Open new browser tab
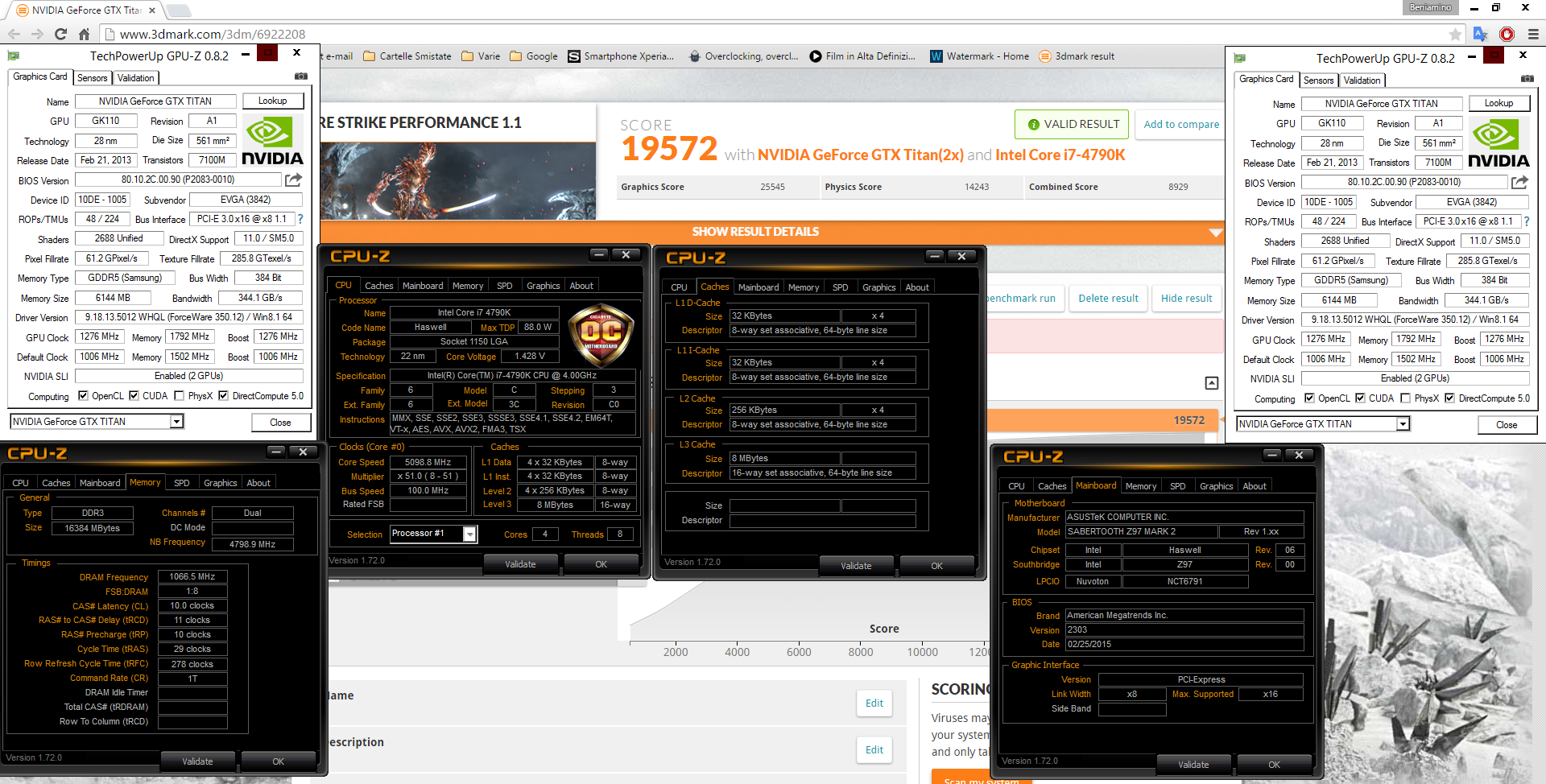 pos(178,10)
